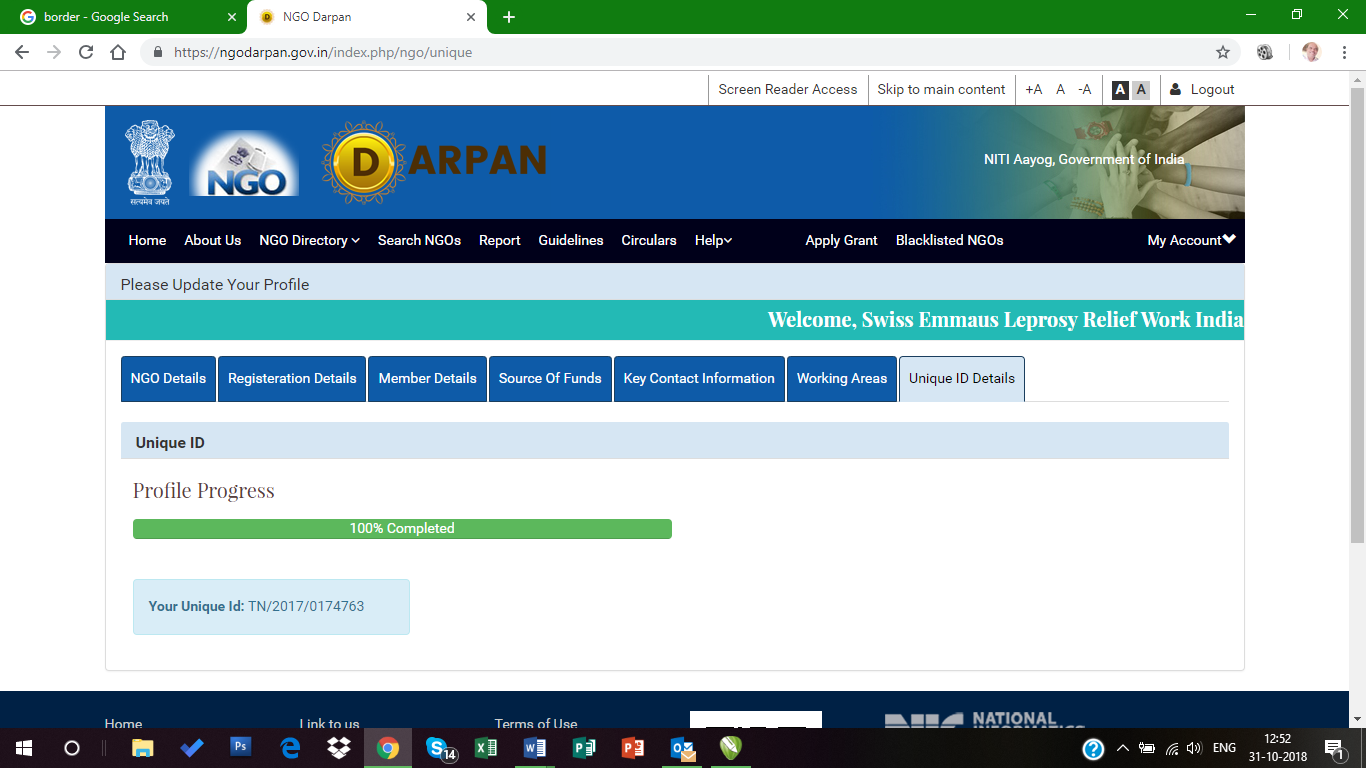Switch to the Working Areas tab
Viewport: 1366px width, 768px height.
tap(842, 379)
